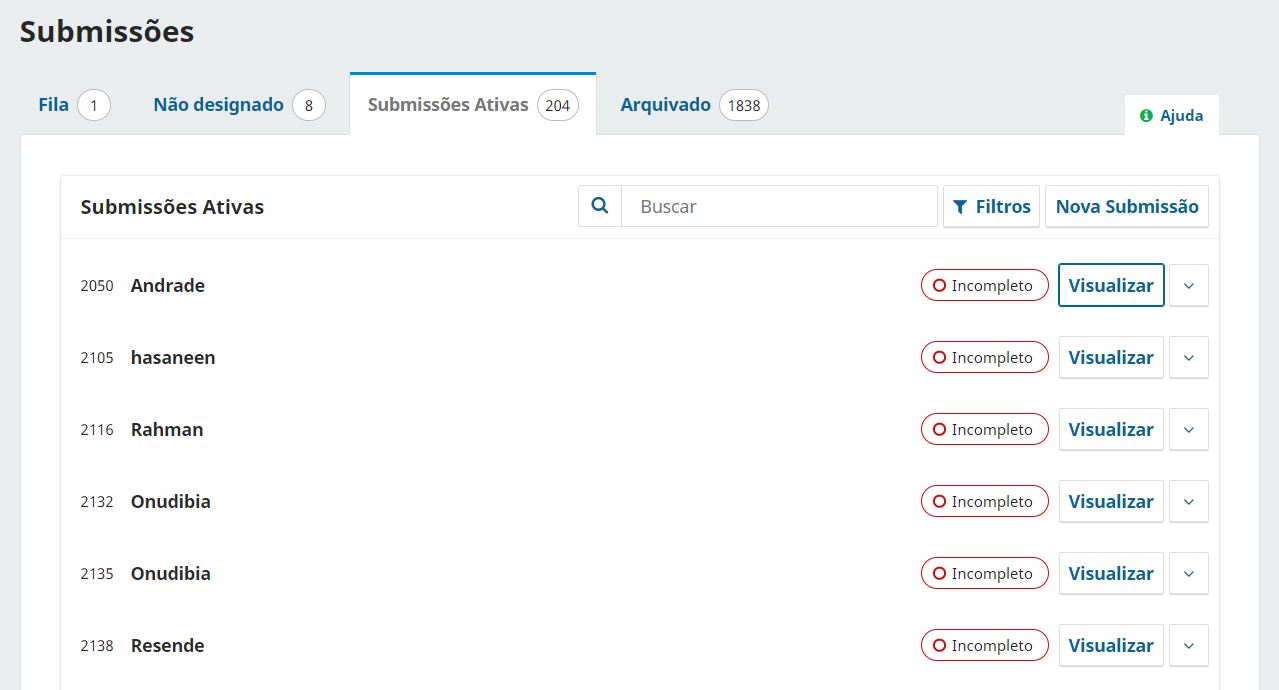The image size is (1279, 690).
Task: Expand the Rahman submission row
Action: [x=1189, y=429]
